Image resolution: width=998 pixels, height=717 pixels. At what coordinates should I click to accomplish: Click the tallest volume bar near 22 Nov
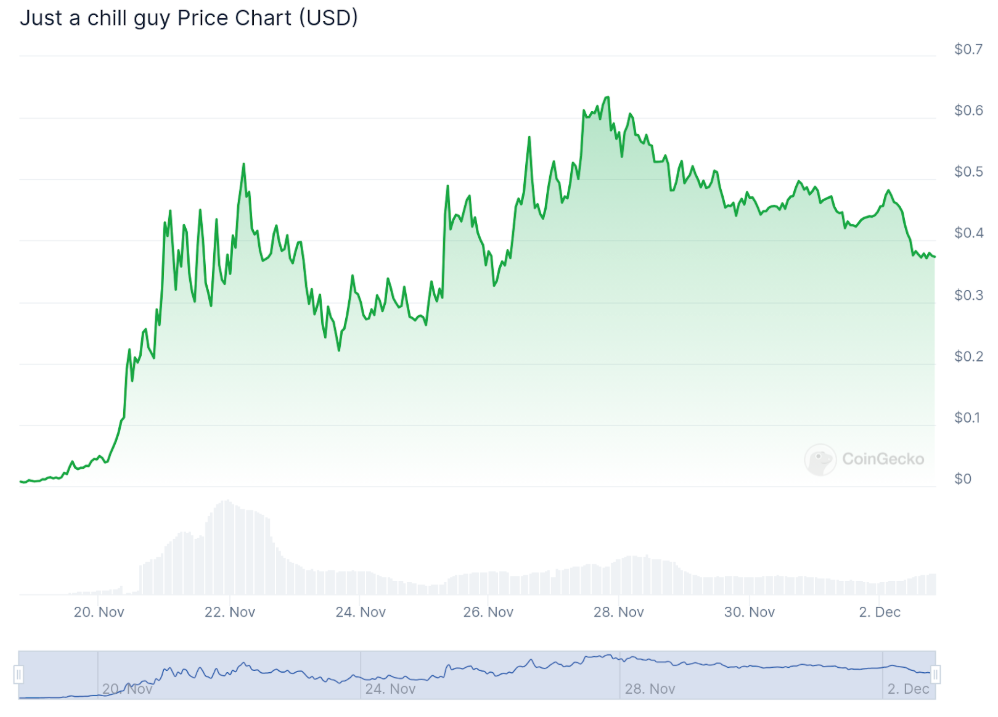click(x=226, y=547)
